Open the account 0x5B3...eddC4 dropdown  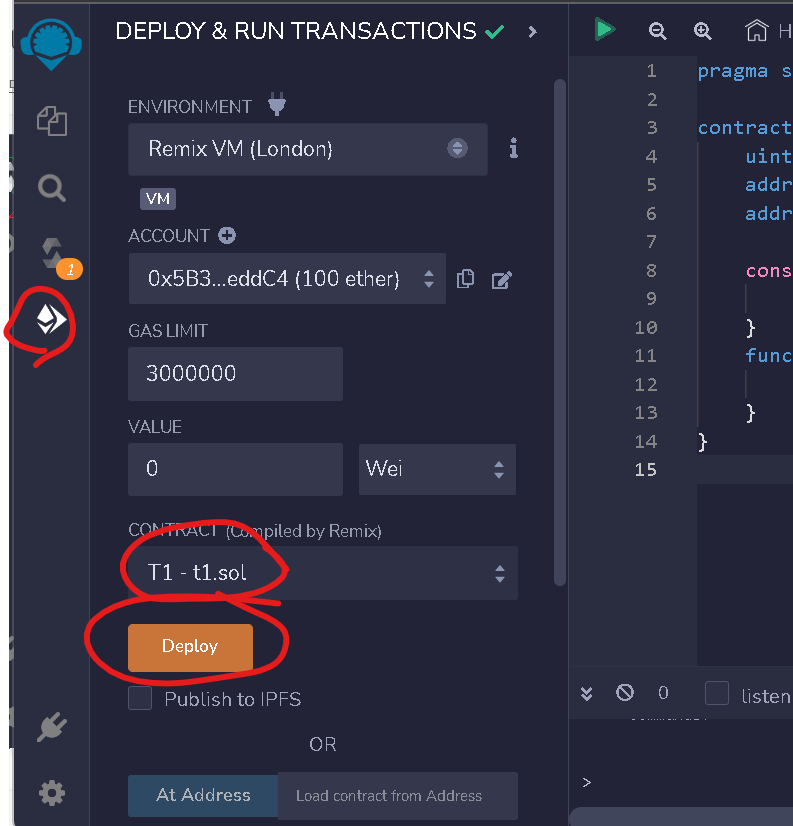(287, 279)
